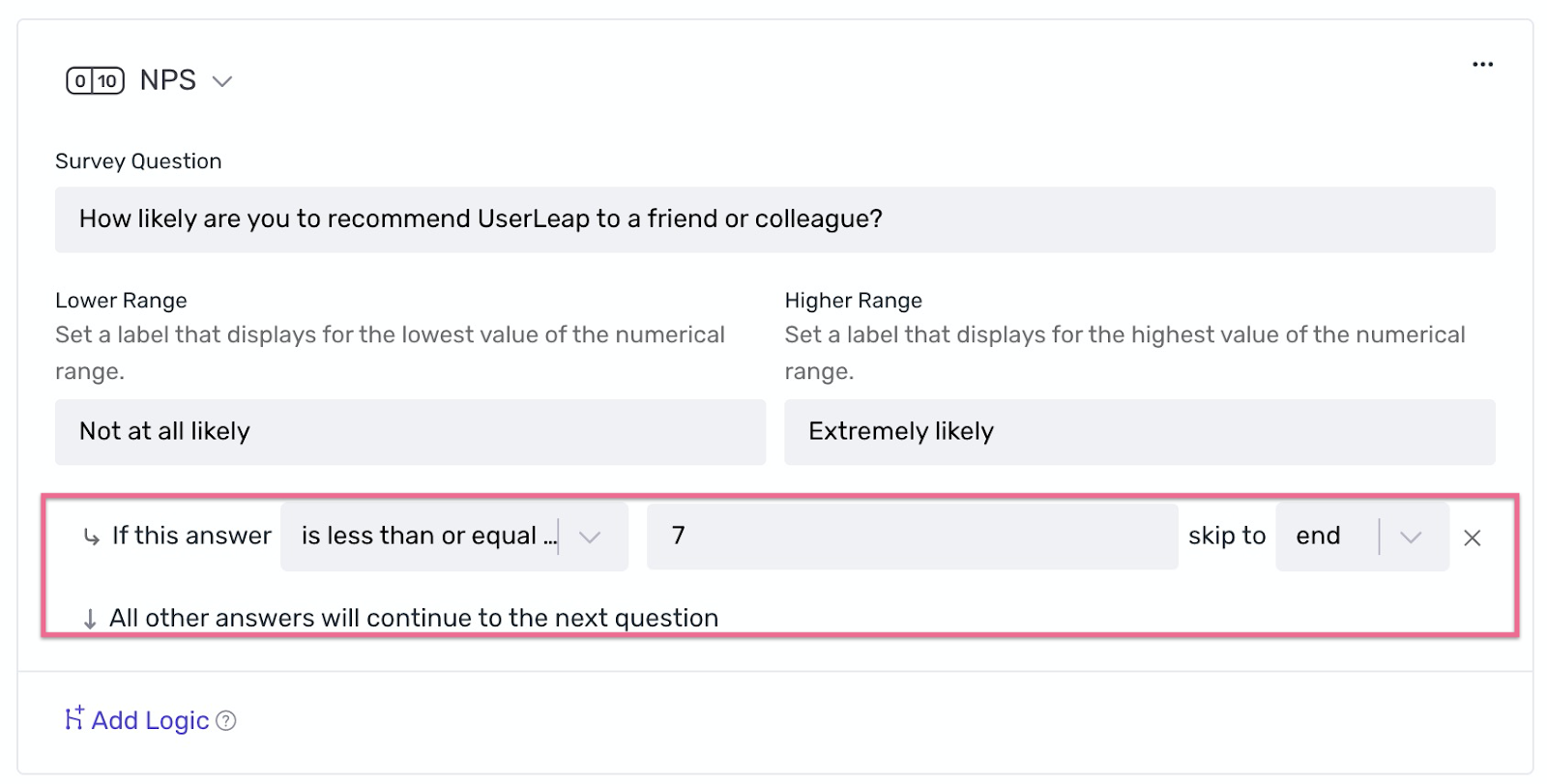Click the Add Logic link

pyautogui.click(x=150, y=720)
